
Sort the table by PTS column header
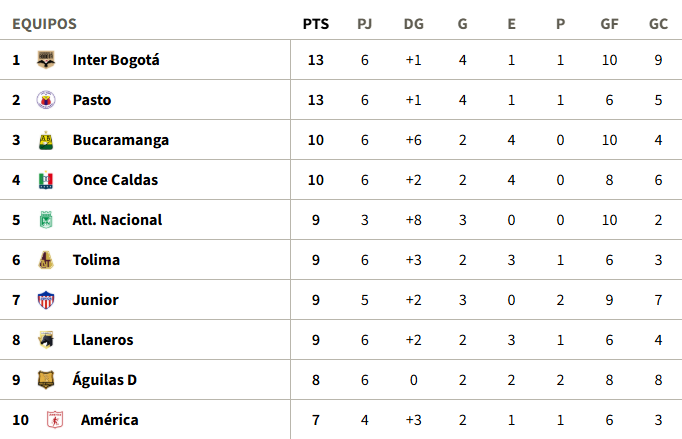tap(316, 24)
